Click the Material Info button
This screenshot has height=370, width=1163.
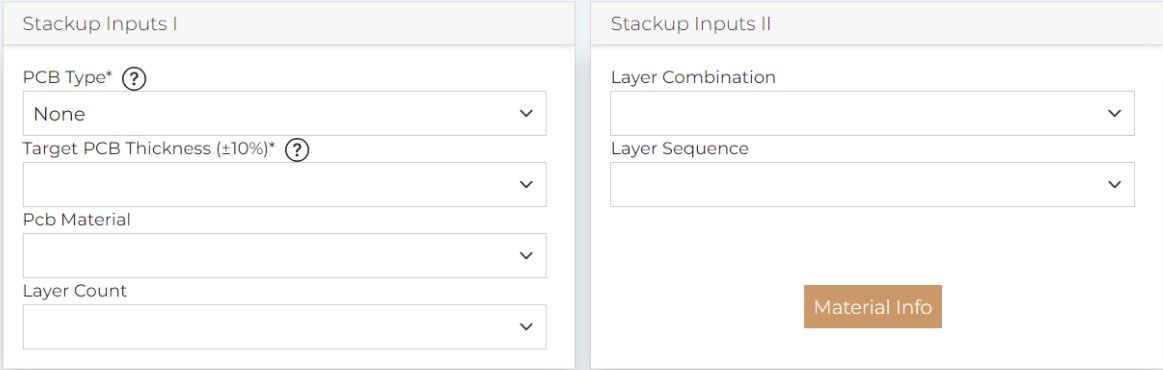pos(873,306)
